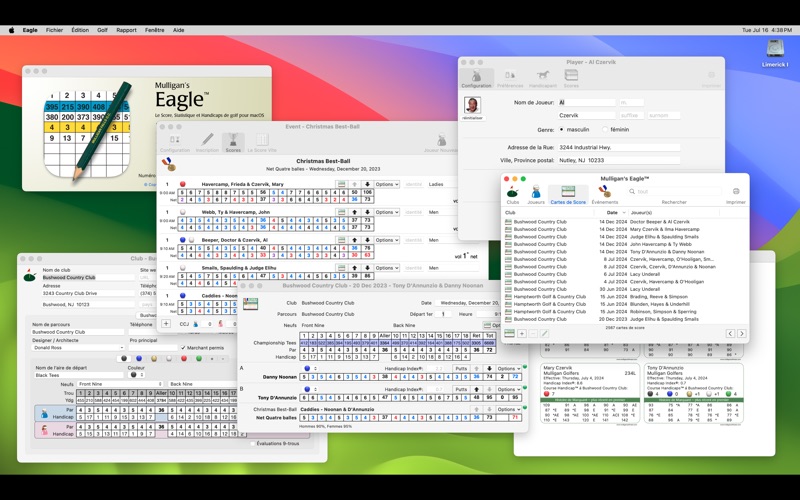The height and width of the screenshot is (500, 800).
Task: Open the Fichier menu
Action: click(x=55, y=30)
